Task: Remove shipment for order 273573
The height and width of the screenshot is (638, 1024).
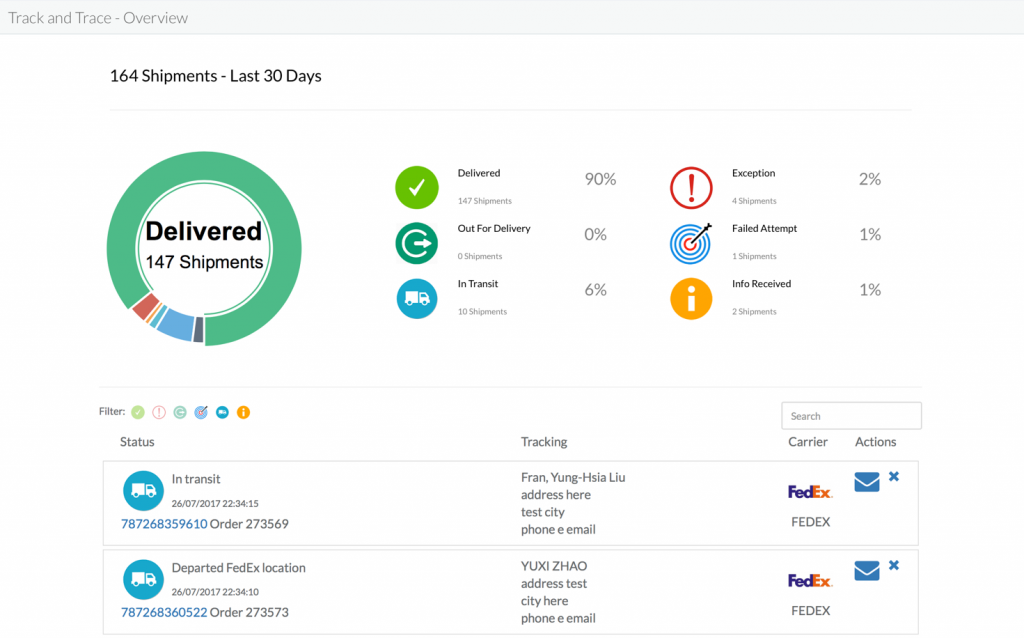Action: pyautogui.click(x=894, y=565)
